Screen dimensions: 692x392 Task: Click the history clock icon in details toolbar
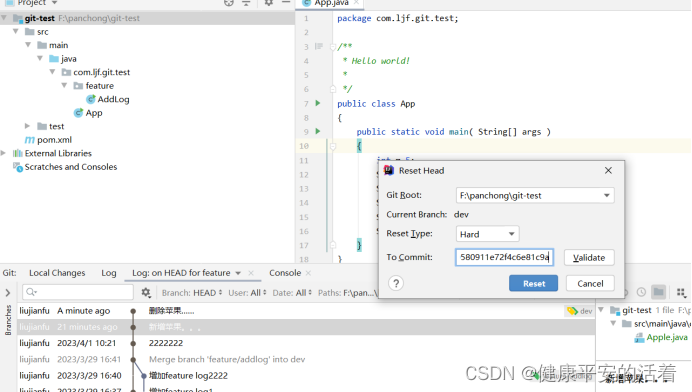pyautogui.click(x=641, y=292)
